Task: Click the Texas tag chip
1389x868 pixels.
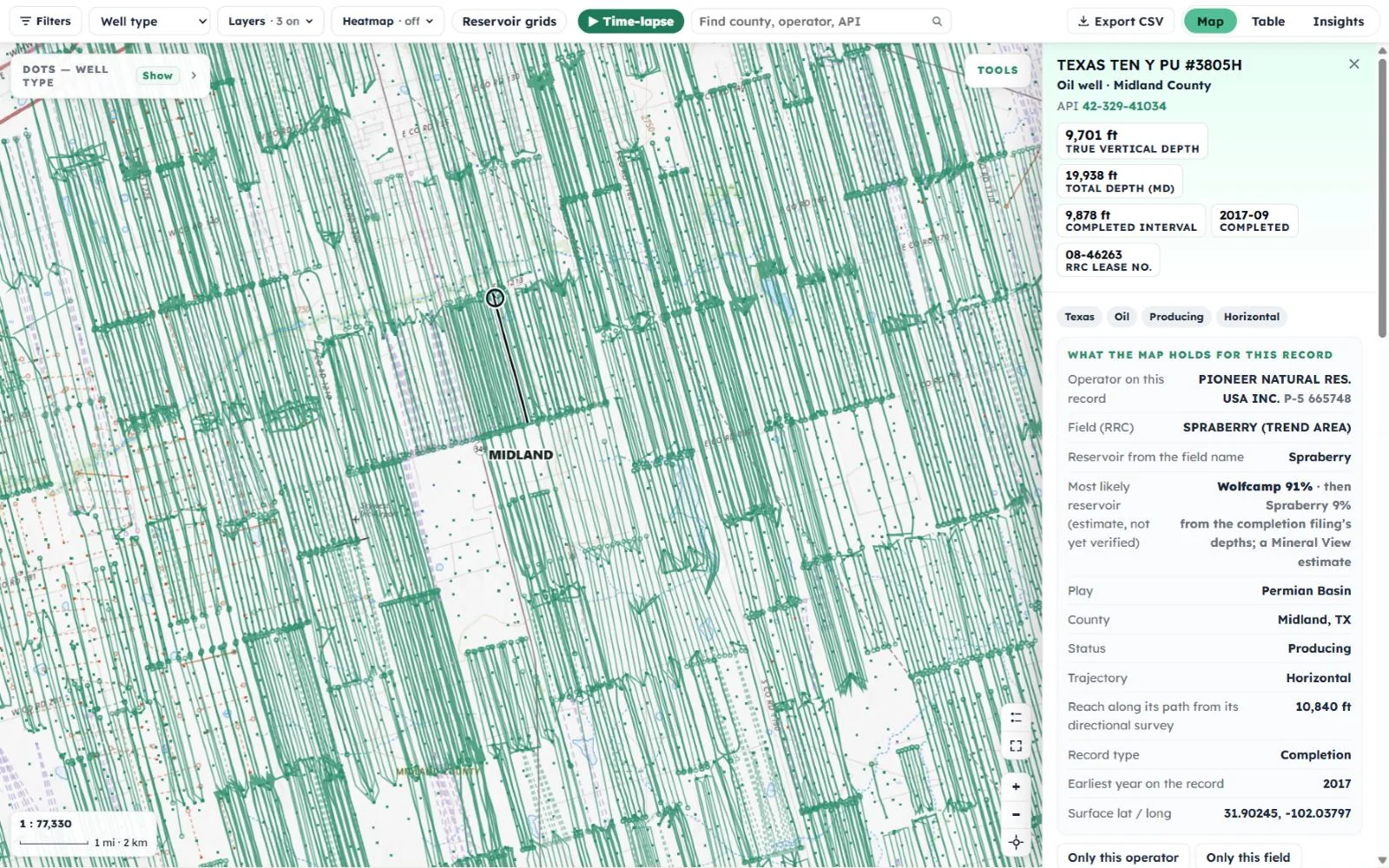Action: [1079, 317]
